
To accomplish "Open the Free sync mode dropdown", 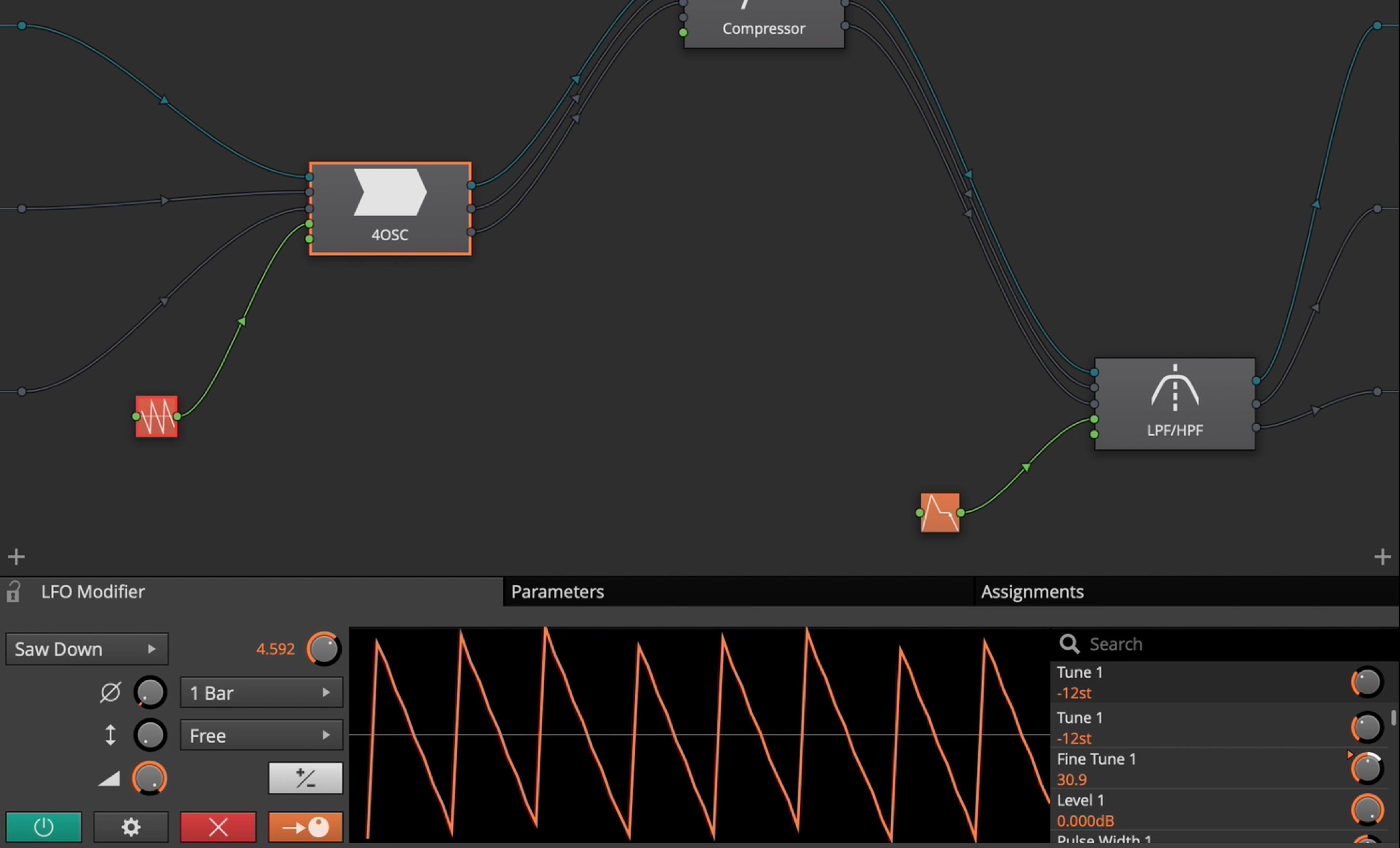I will [x=261, y=735].
